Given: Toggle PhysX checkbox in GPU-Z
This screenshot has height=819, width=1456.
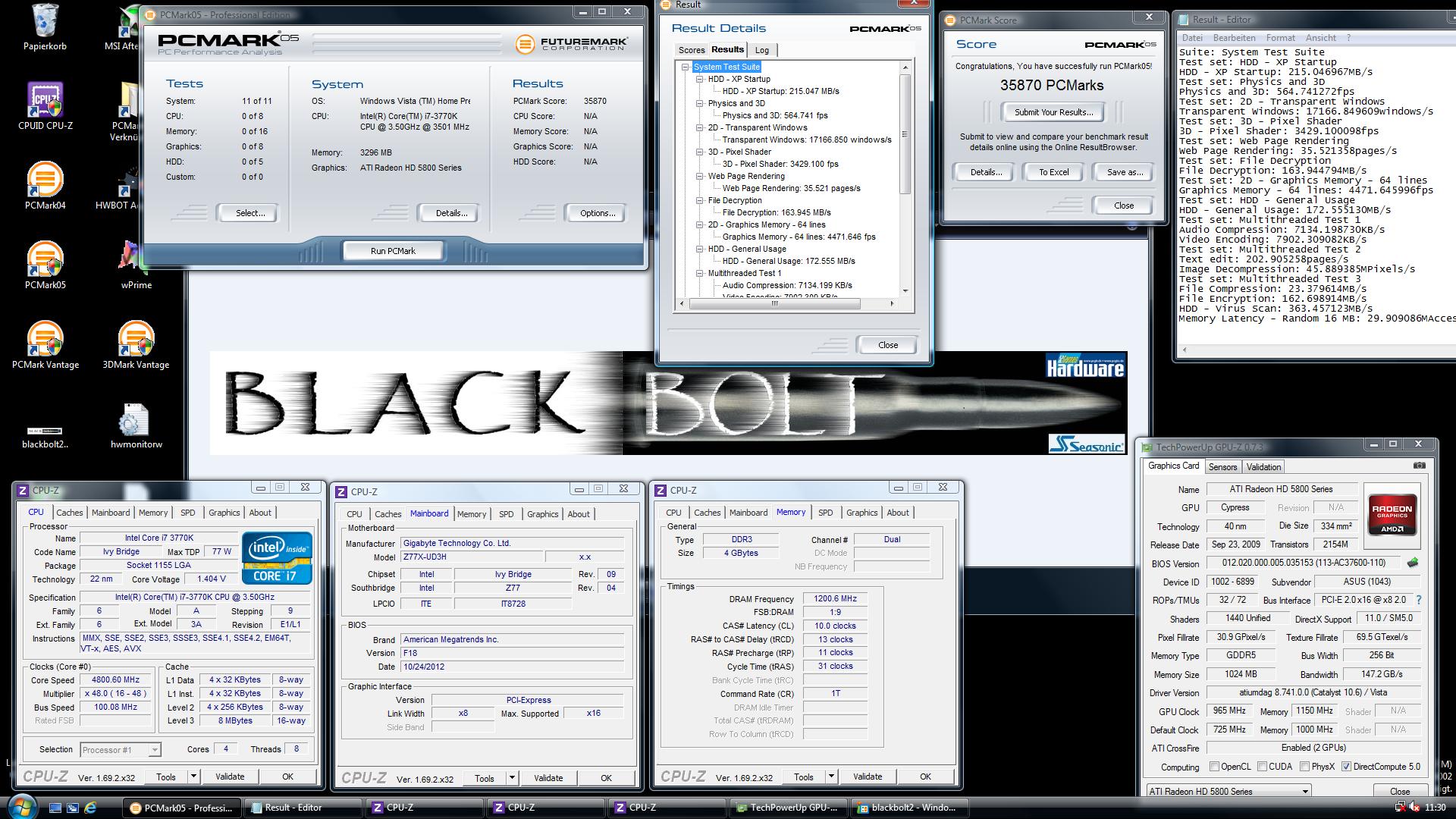Looking at the screenshot, I should pos(1304,767).
